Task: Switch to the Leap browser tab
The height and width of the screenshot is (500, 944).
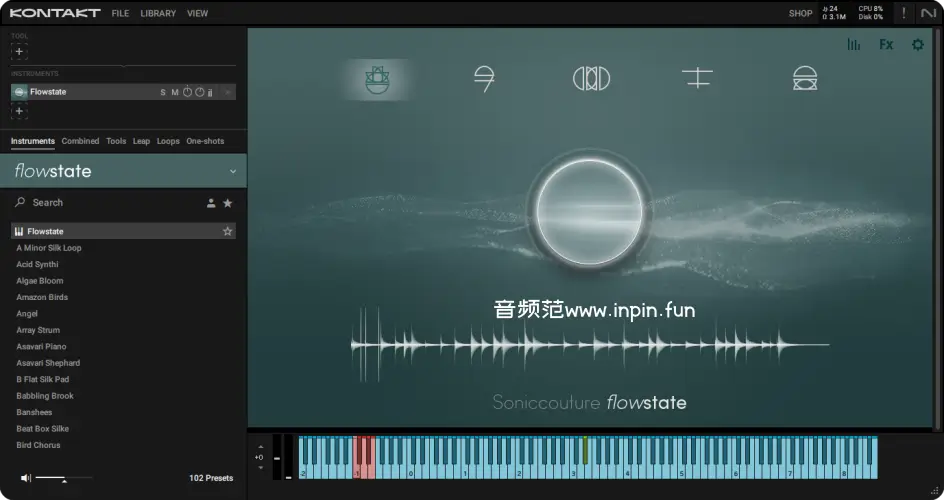Action: click(x=141, y=141)
